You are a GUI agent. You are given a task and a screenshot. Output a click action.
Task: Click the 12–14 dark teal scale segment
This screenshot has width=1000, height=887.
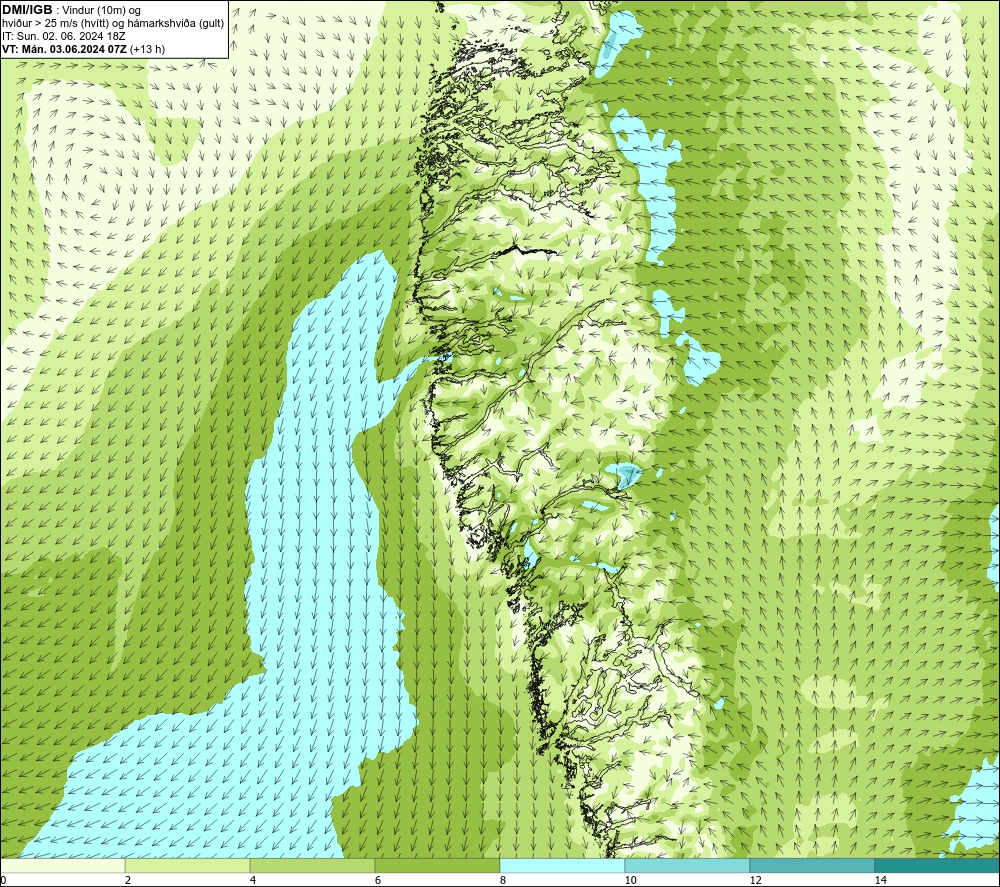tap(812, 866)
